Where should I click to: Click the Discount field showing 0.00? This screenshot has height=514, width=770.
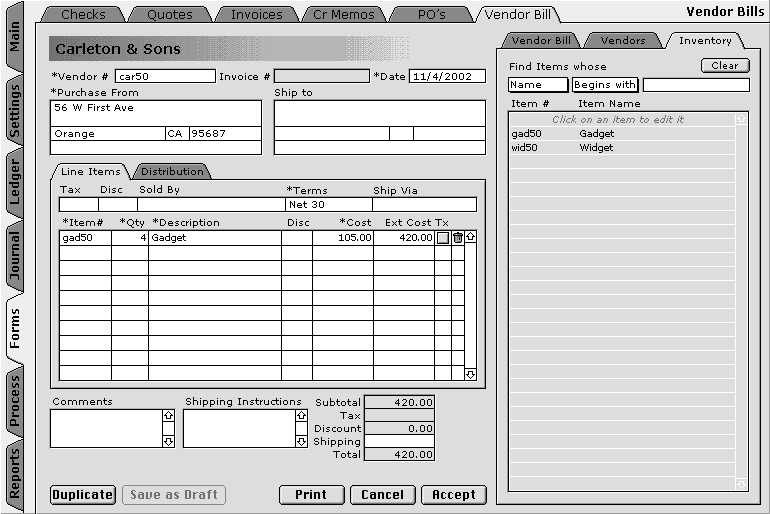(x=399, y=429)
